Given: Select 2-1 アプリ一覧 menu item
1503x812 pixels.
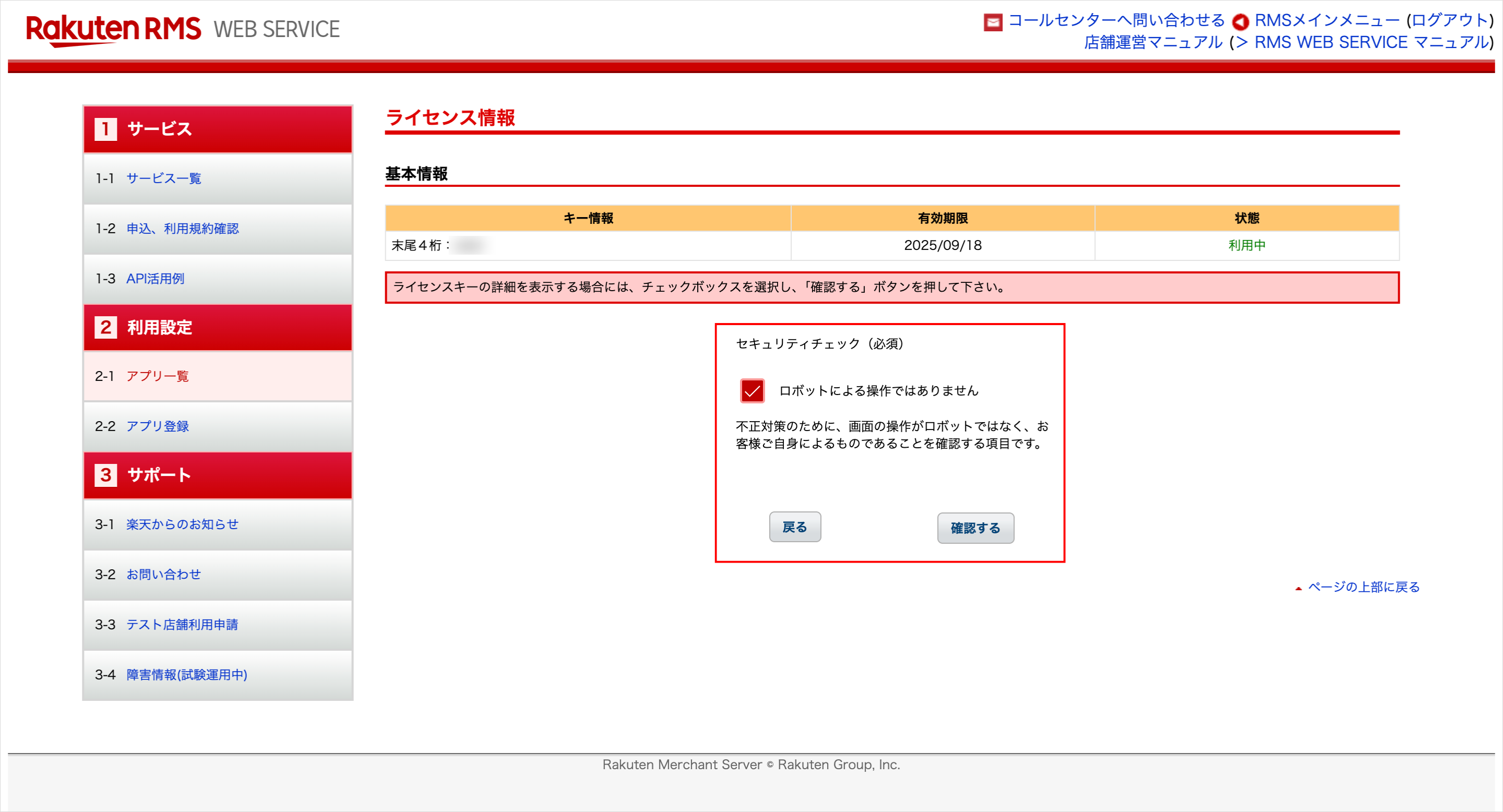Looking at the screenshot, I should point(218,376).
